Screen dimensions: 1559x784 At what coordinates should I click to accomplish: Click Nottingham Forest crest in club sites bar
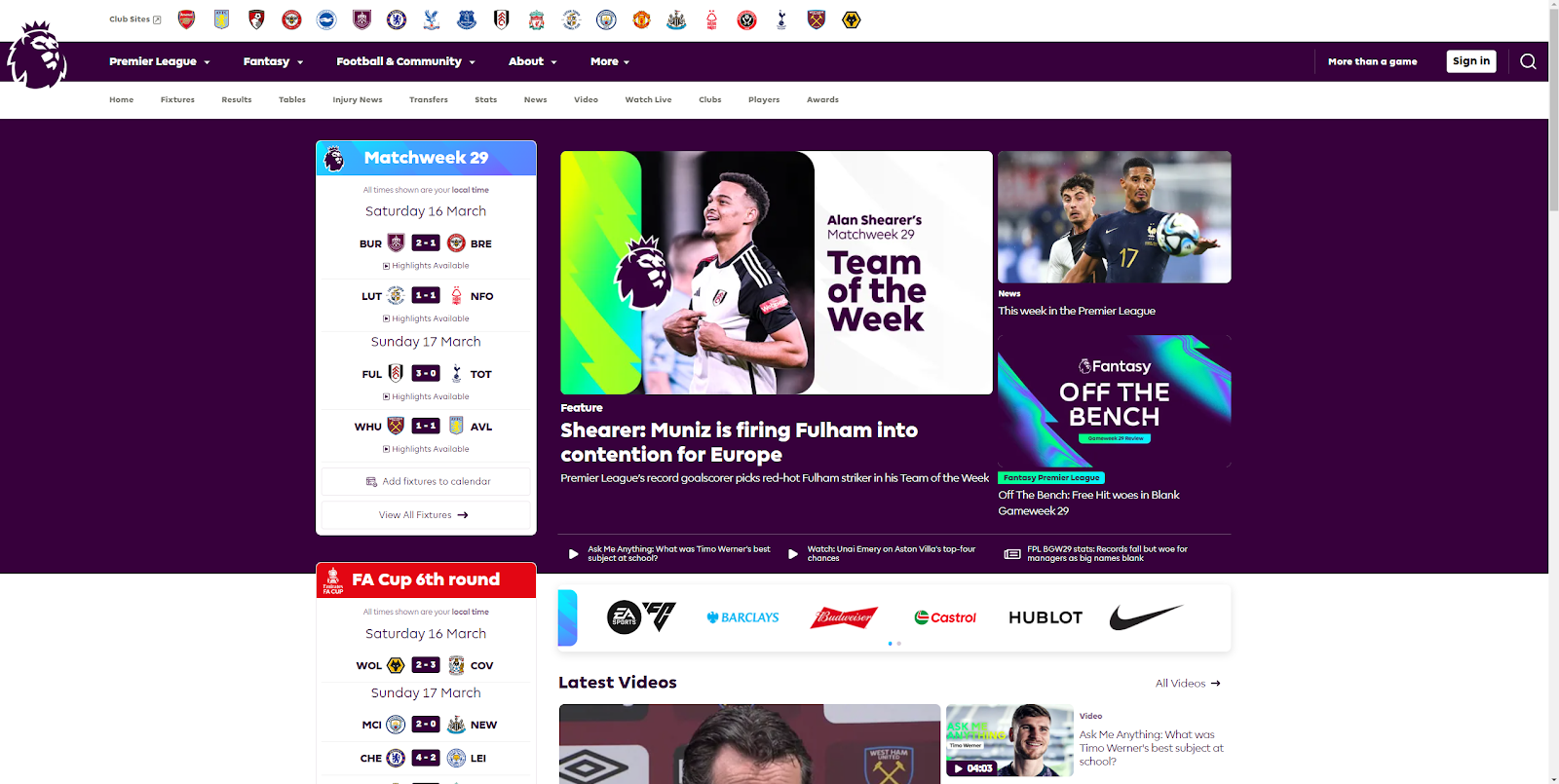point(711,19)
